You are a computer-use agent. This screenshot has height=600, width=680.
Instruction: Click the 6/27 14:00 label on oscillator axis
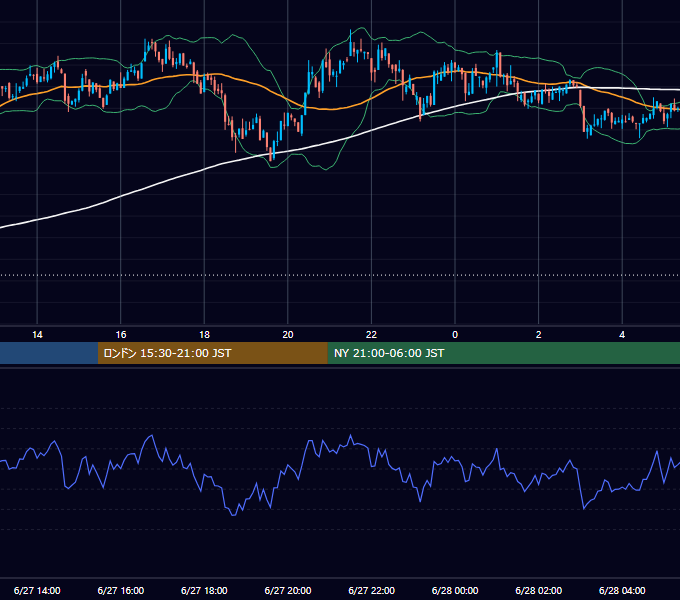[37, 590]
